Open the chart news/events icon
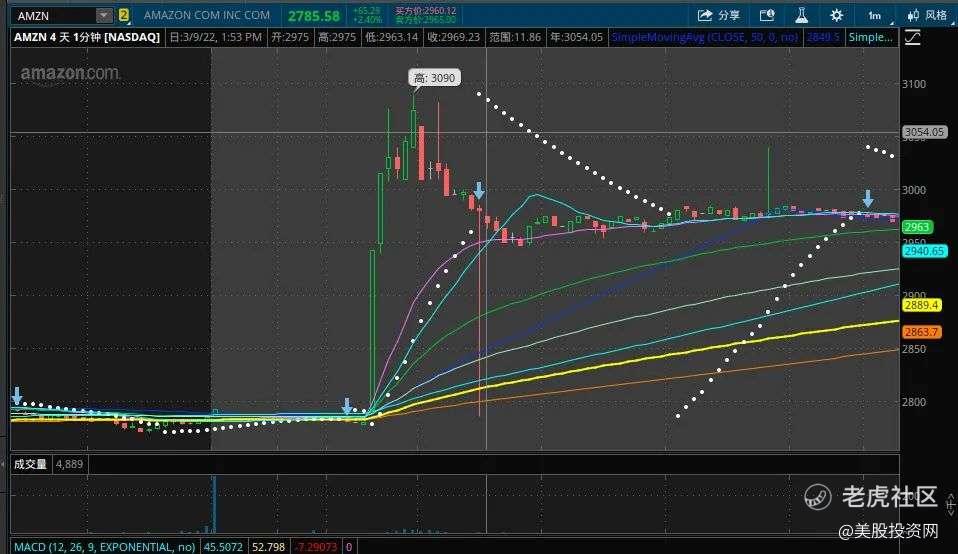The width and height of the screenshot is (958, 554). point(767,15)
